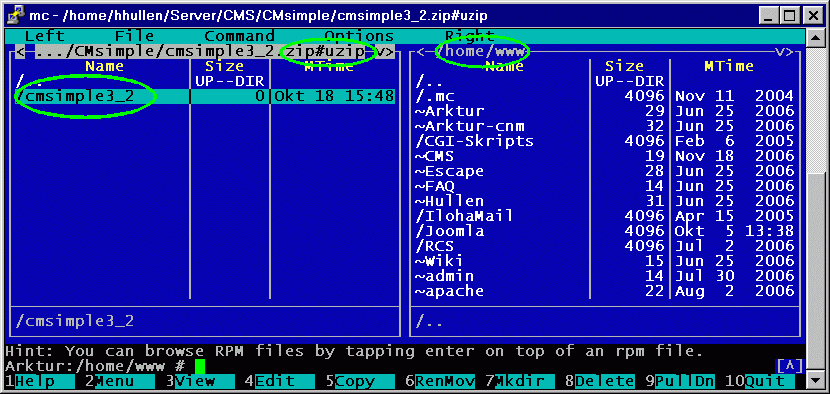
Task: Sort left panel by Name header
Action: pyautogui.click(x=104, y=66)
